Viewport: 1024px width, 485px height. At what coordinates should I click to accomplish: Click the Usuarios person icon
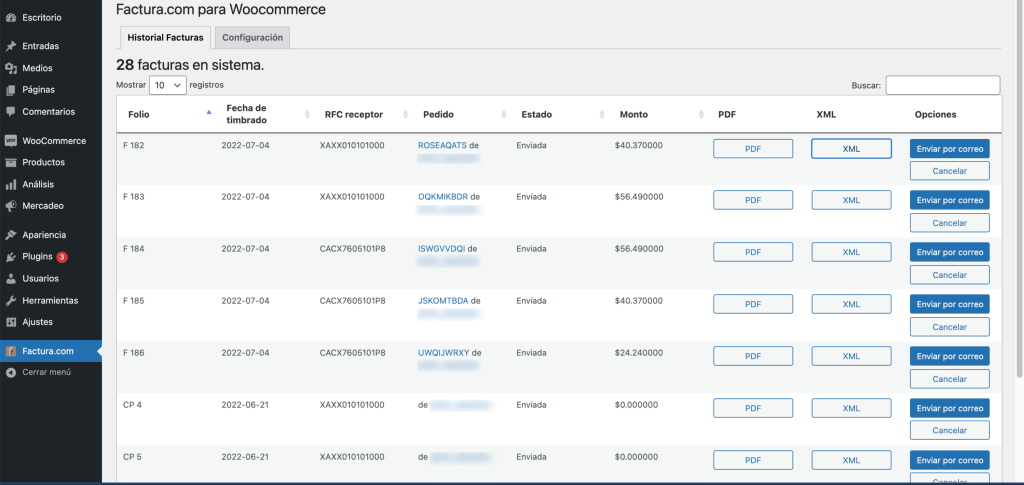10,279
